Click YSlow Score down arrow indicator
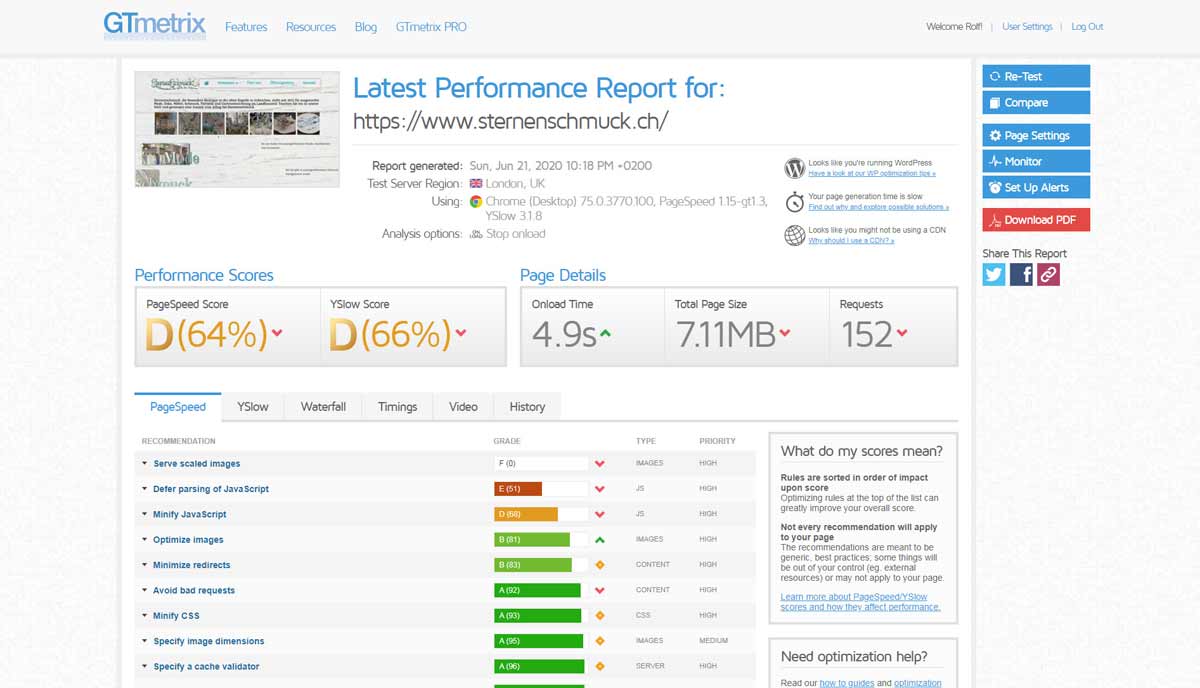1200x688 pixels. (x=460, y=333)
